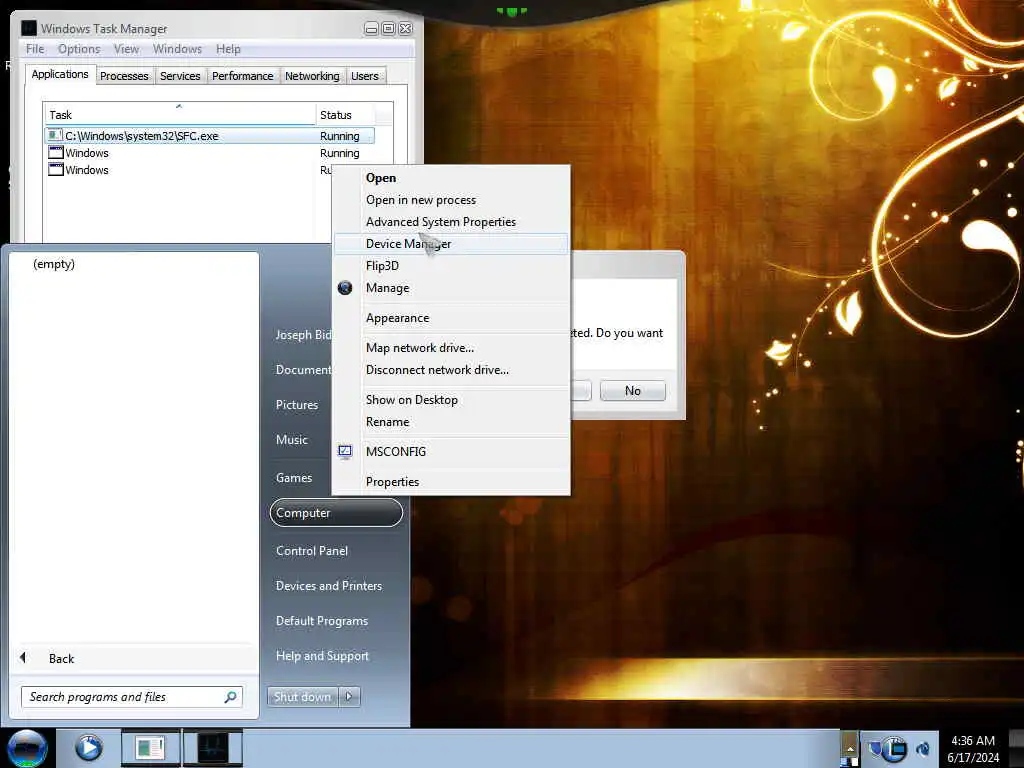Viewport: 1024px width, 768px height.
Task: Open the View menu in Task Manager
Action: click(x=126, y=49)
